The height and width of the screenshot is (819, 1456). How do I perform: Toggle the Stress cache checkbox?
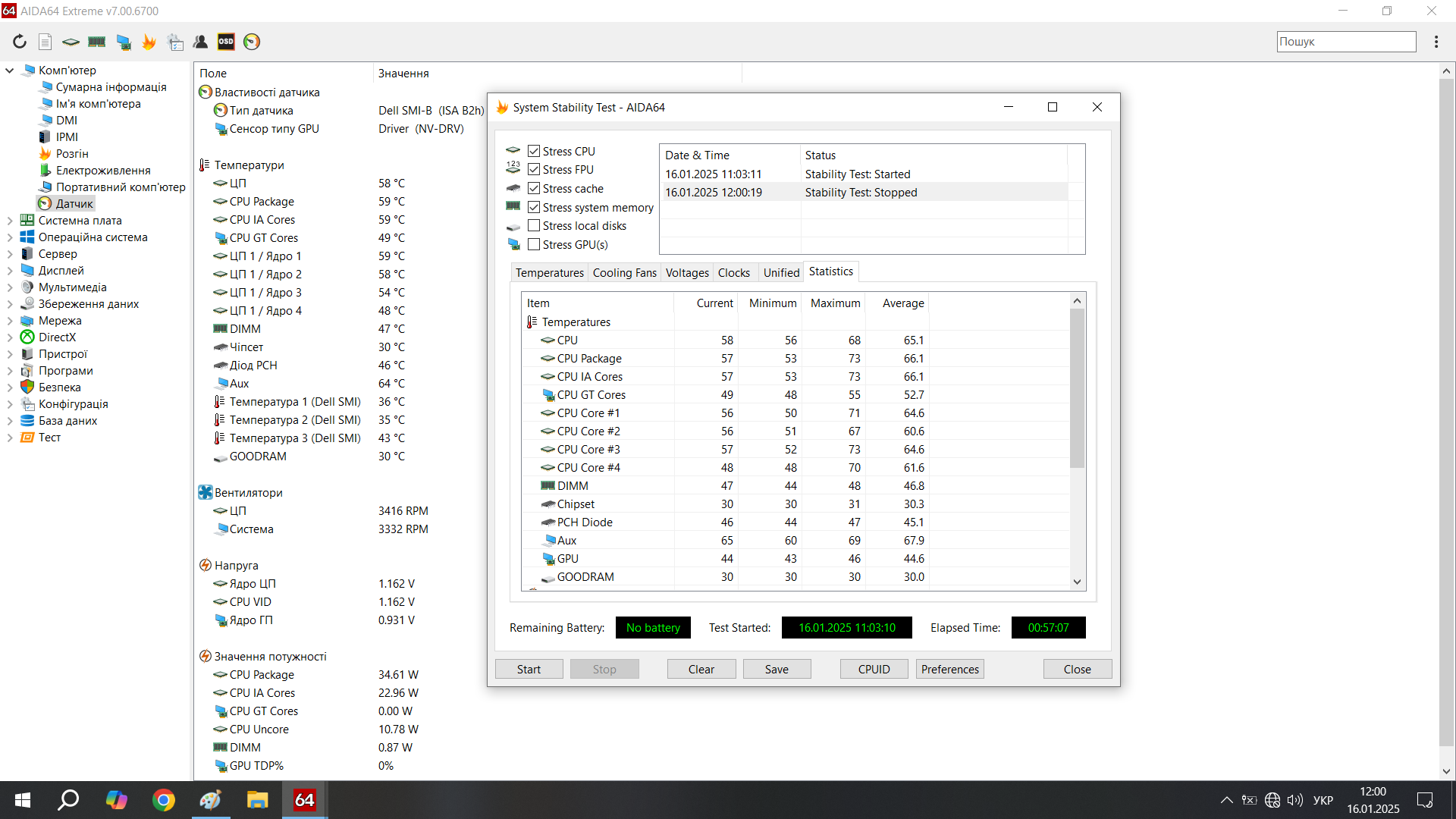(534, 188)
